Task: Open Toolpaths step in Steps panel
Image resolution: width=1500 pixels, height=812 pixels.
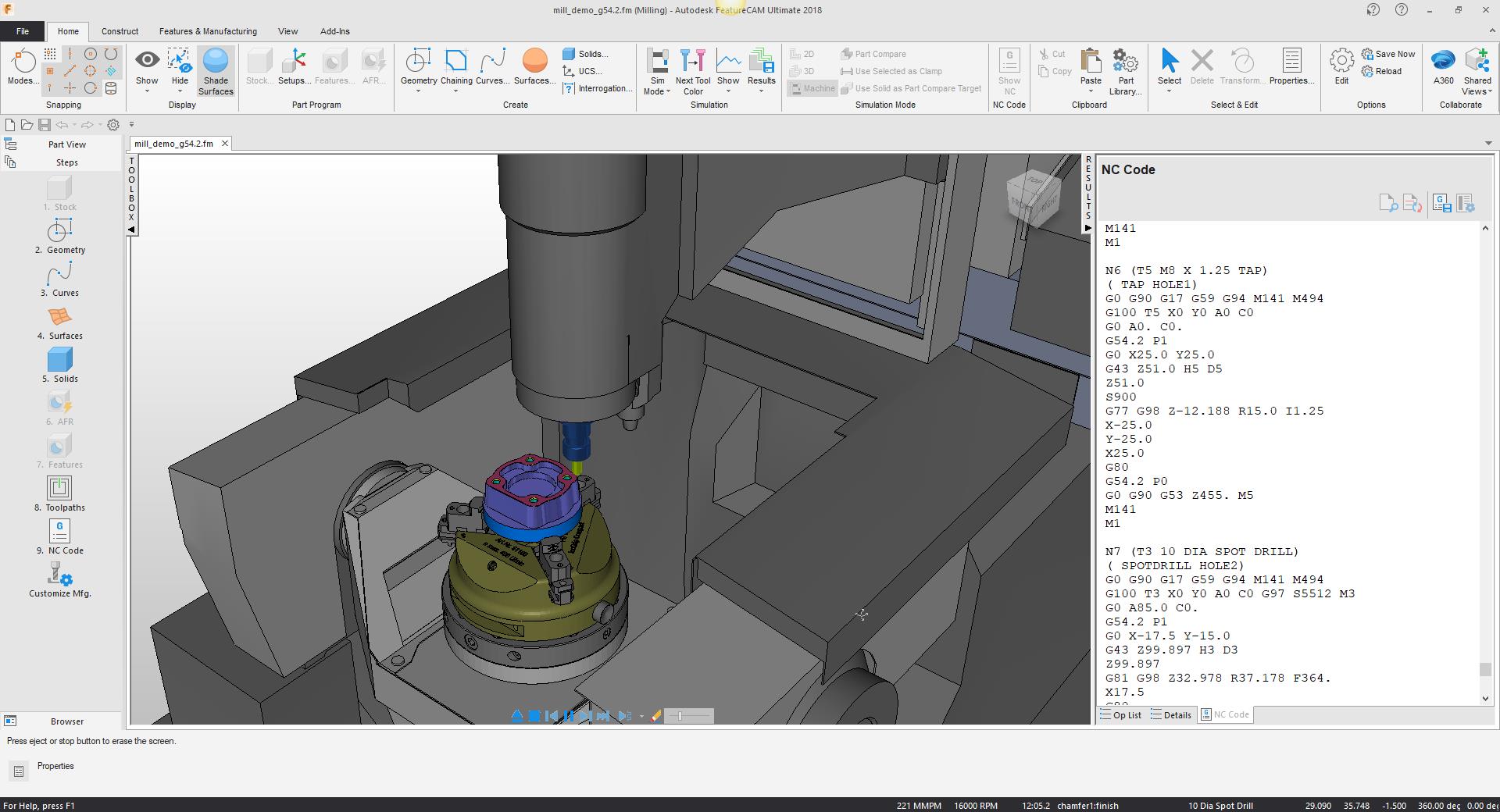Action: pyautogui.click(x=60, y=494)
